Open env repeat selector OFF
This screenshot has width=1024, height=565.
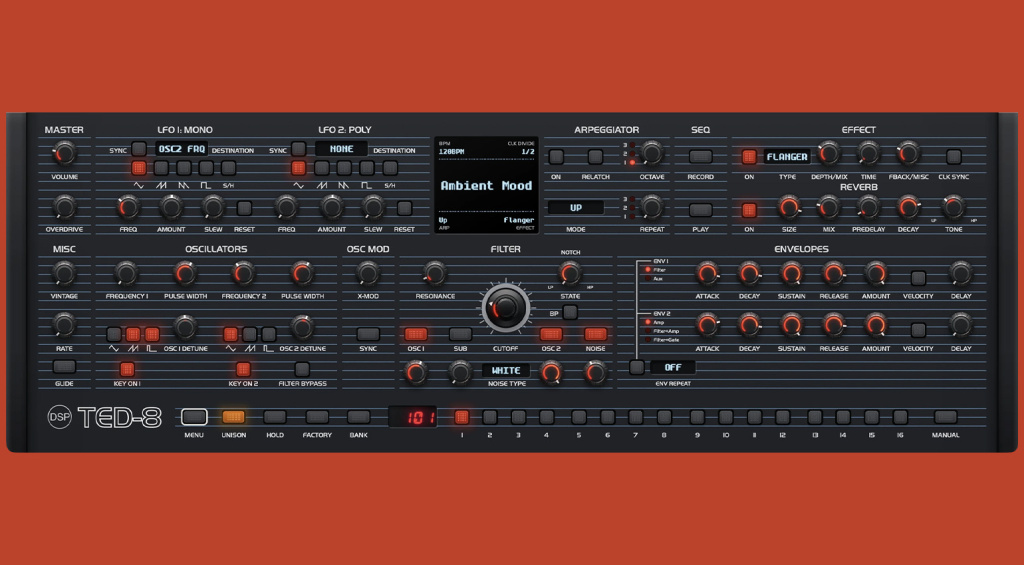click(673, 367)
